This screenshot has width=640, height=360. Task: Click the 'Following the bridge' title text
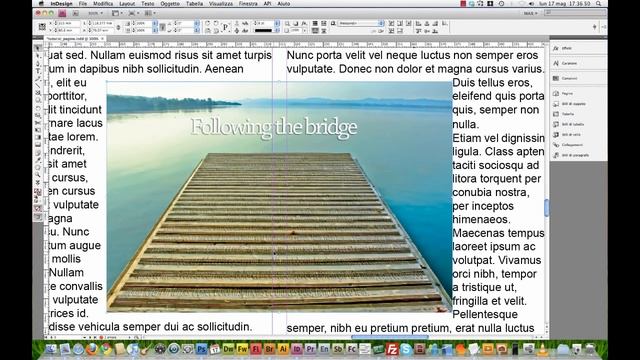[273, 127]
